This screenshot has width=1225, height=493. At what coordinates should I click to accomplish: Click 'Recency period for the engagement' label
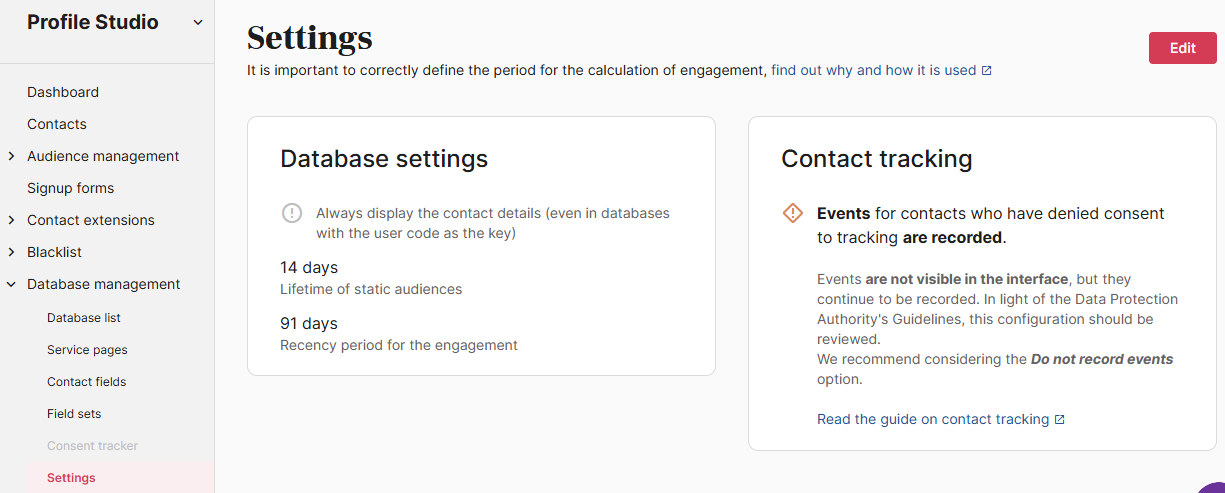coord(399,345)
